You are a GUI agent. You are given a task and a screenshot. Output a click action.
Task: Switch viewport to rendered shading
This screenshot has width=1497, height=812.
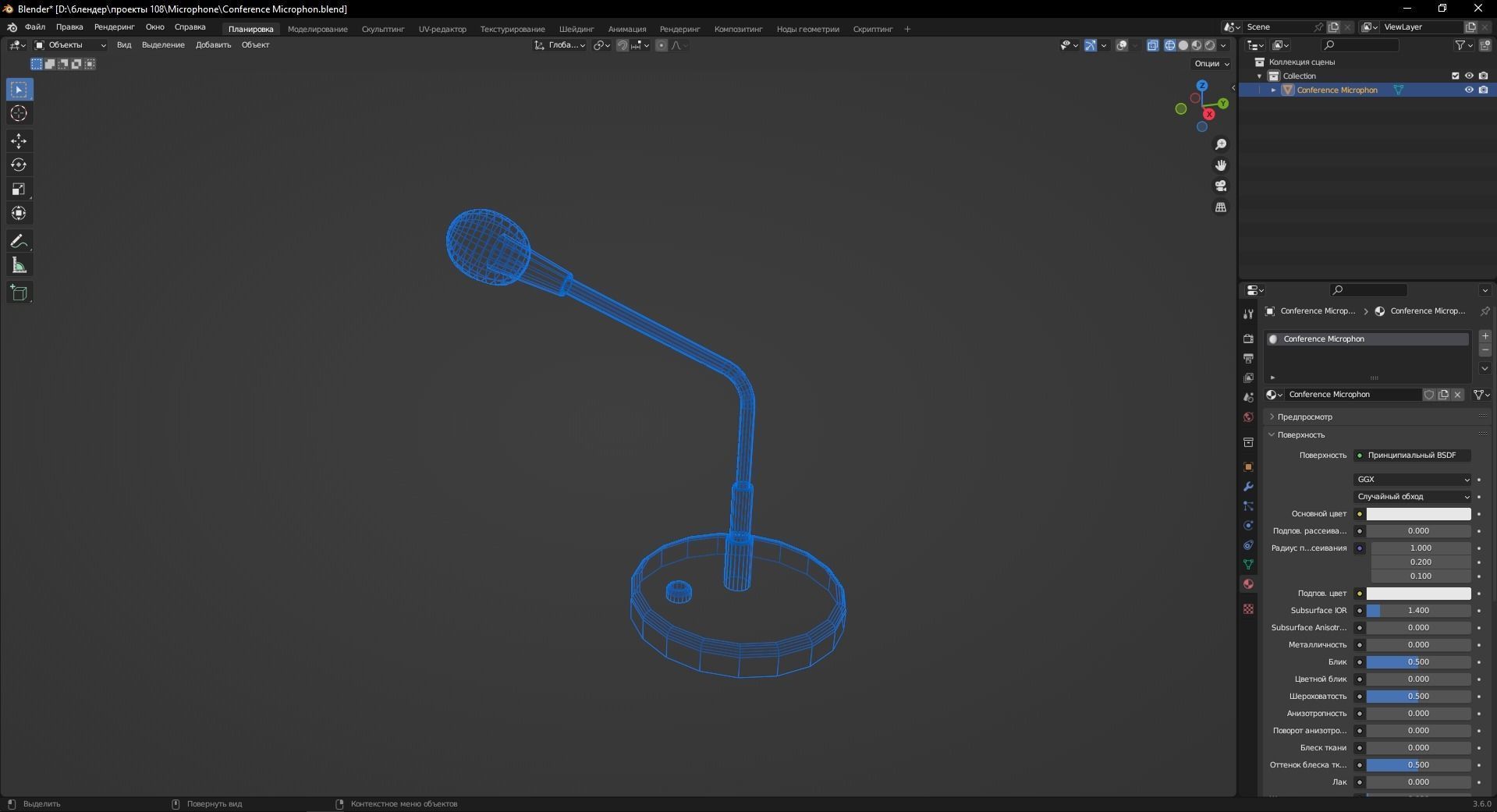point(1210,45)
